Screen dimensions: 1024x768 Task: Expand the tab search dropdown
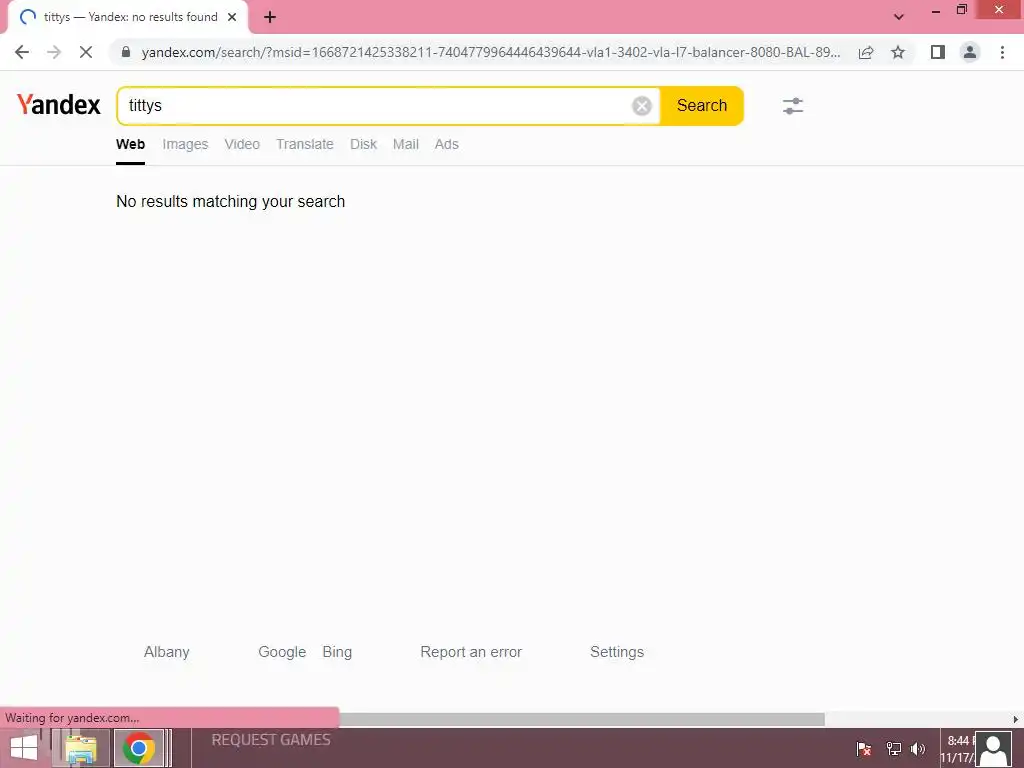click(899, 17)
